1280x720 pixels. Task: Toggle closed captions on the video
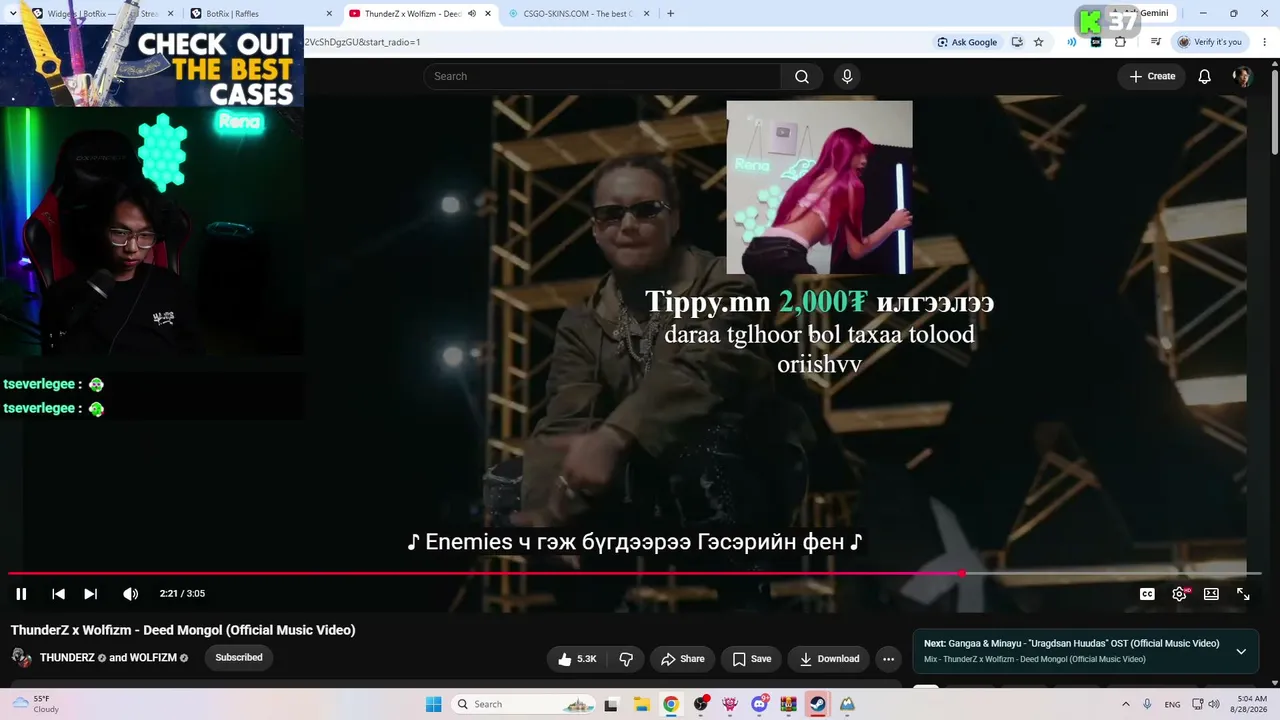point(1147,594)
